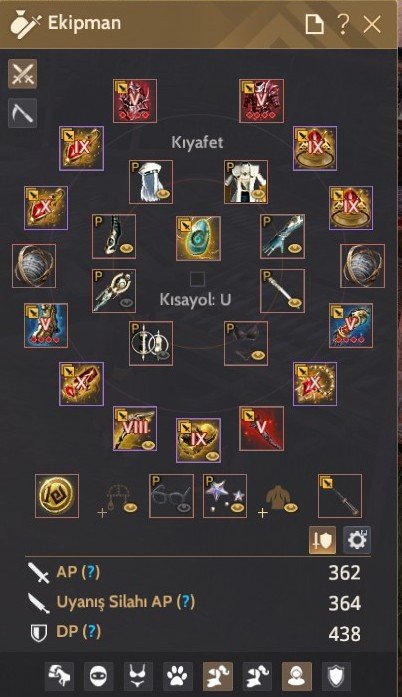Toggle the small checkbox above Kısayol: U
Viewport: 402px width, 697px height.
click(197, 279)
